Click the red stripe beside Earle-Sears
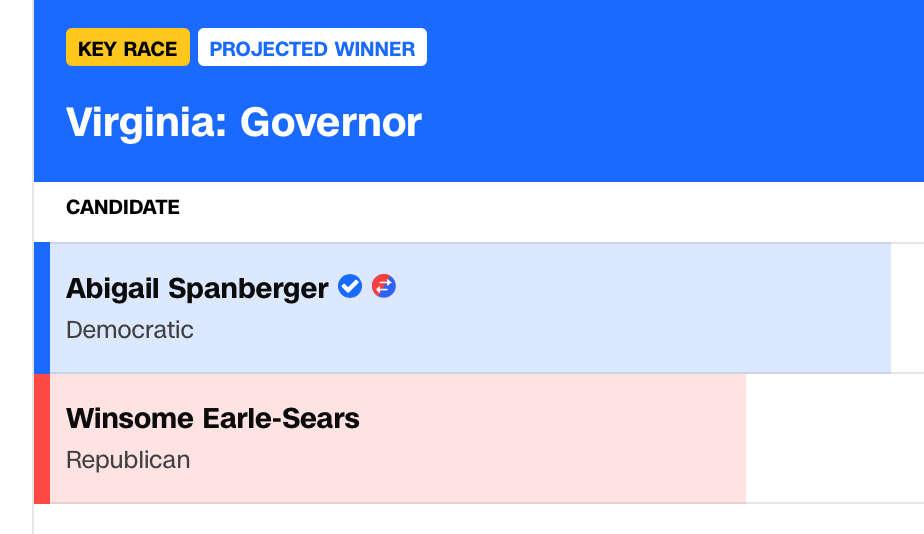Viewport: 924px width, 534px height. coord(42,438)
